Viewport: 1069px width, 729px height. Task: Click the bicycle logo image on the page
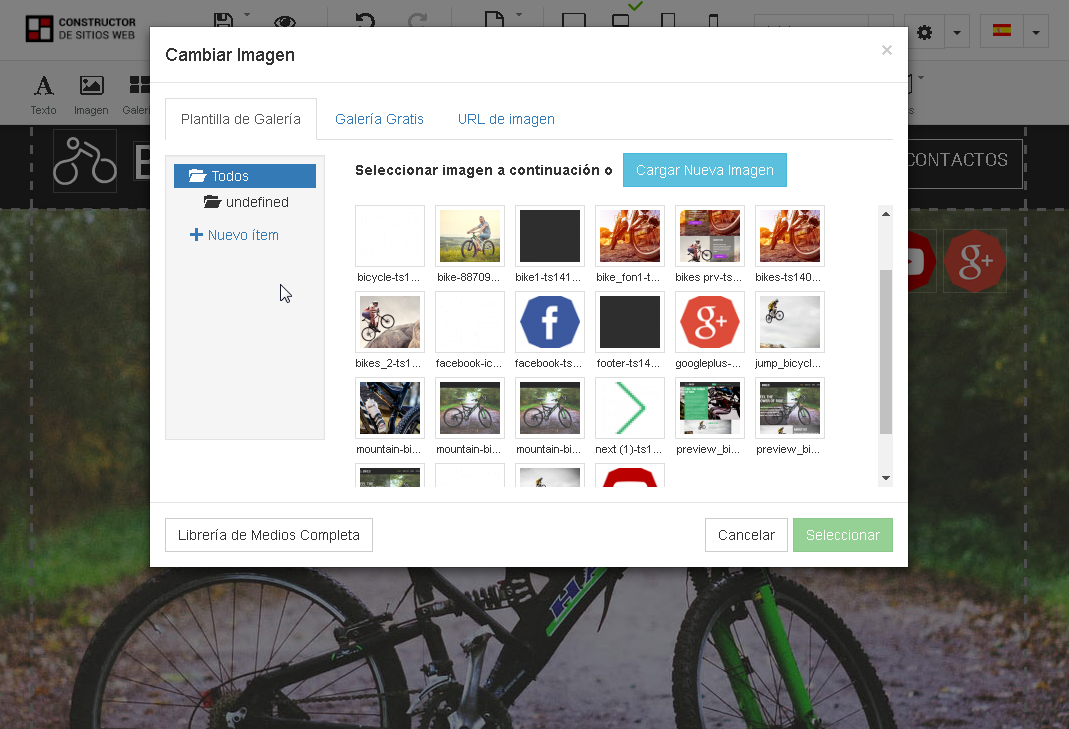pos(85,161)
